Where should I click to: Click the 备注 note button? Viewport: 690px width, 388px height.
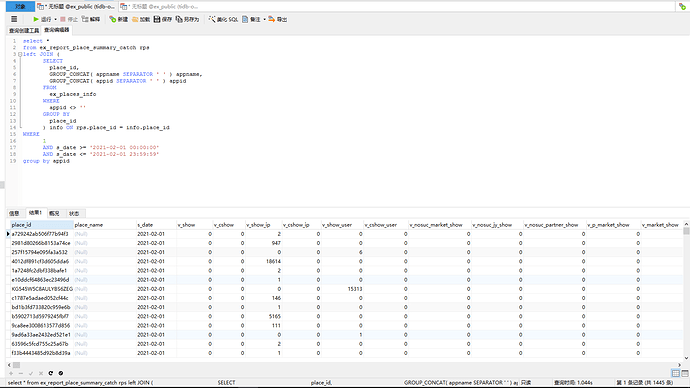[x=251, y=19]
